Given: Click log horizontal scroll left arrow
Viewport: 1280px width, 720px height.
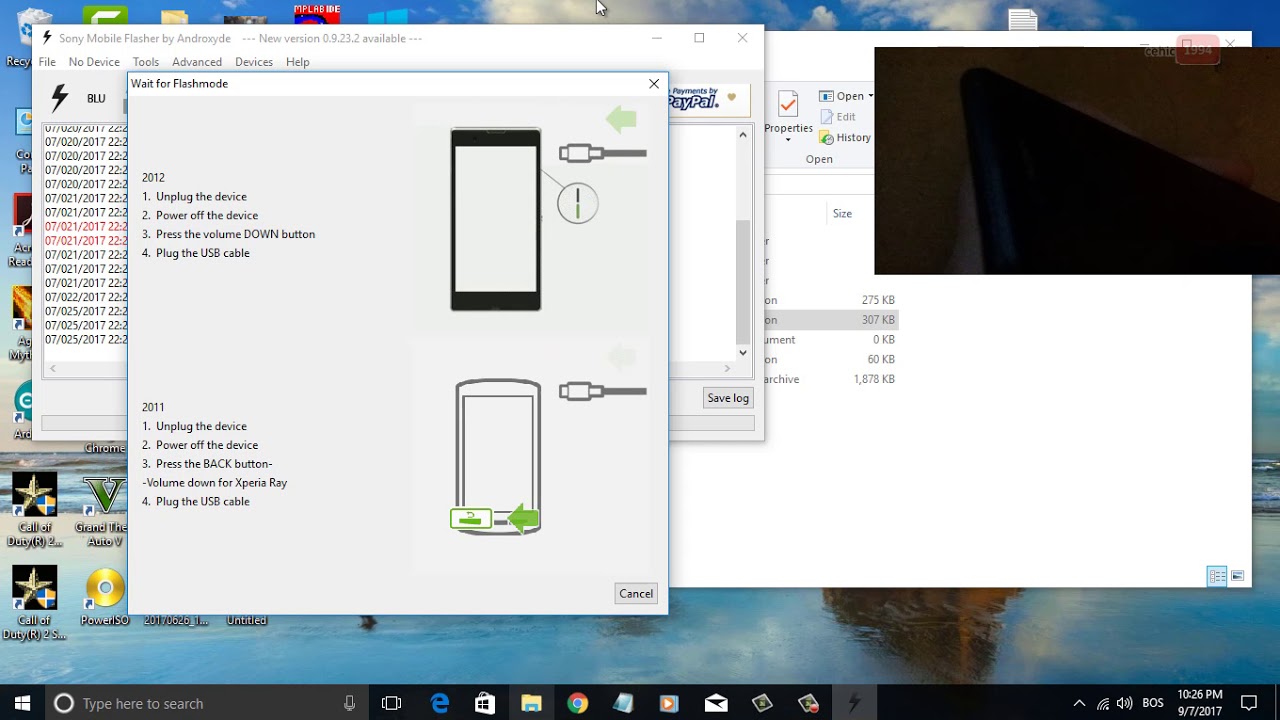Looking at the screenshot, I should click(53, 368).
